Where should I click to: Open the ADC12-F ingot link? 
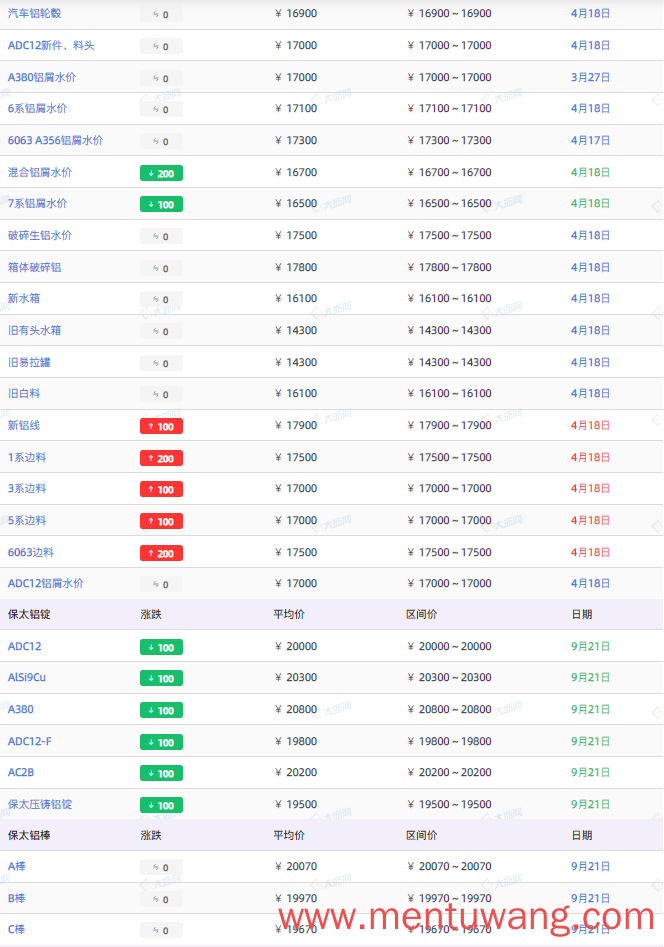(30, 741)
